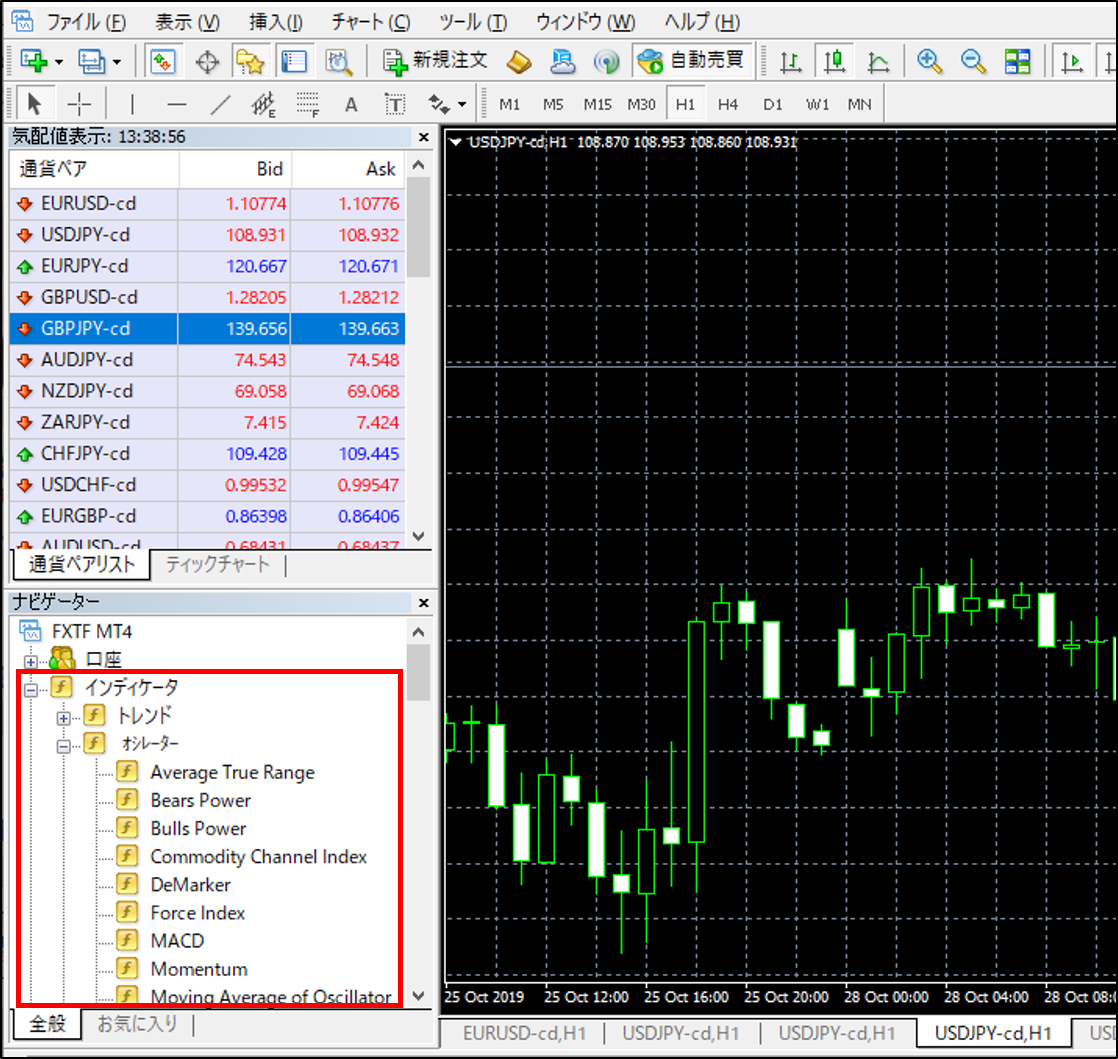Pick the equidistant channel tool
The height and width of the screenshot is (1059, 1118).
263,105
